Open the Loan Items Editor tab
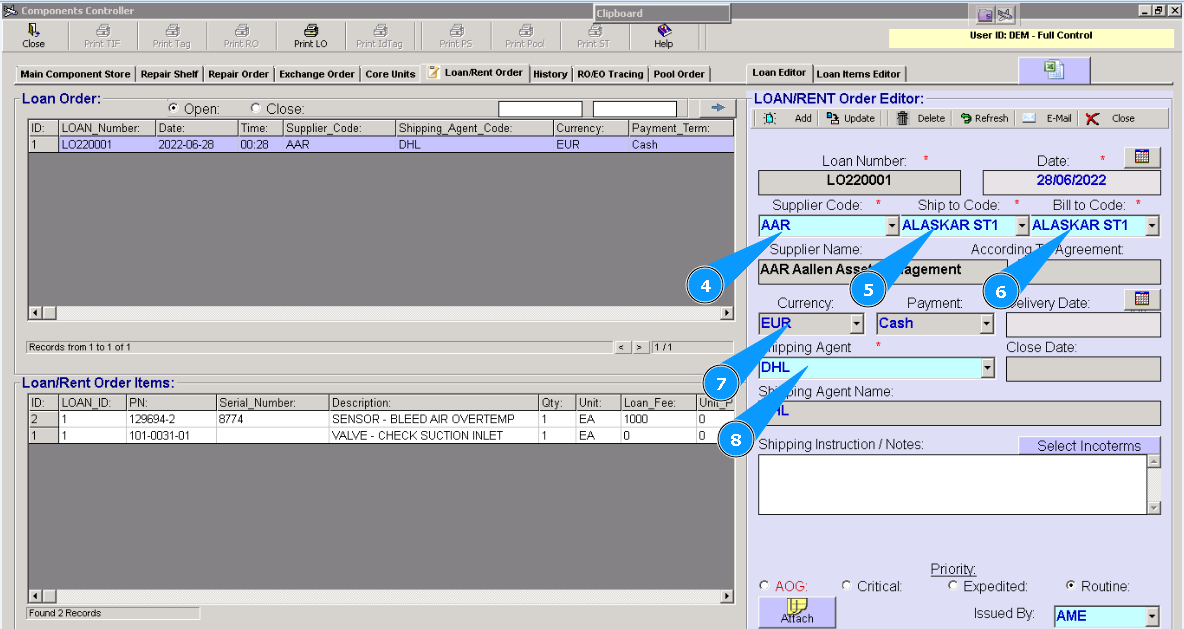 point(859,74)
